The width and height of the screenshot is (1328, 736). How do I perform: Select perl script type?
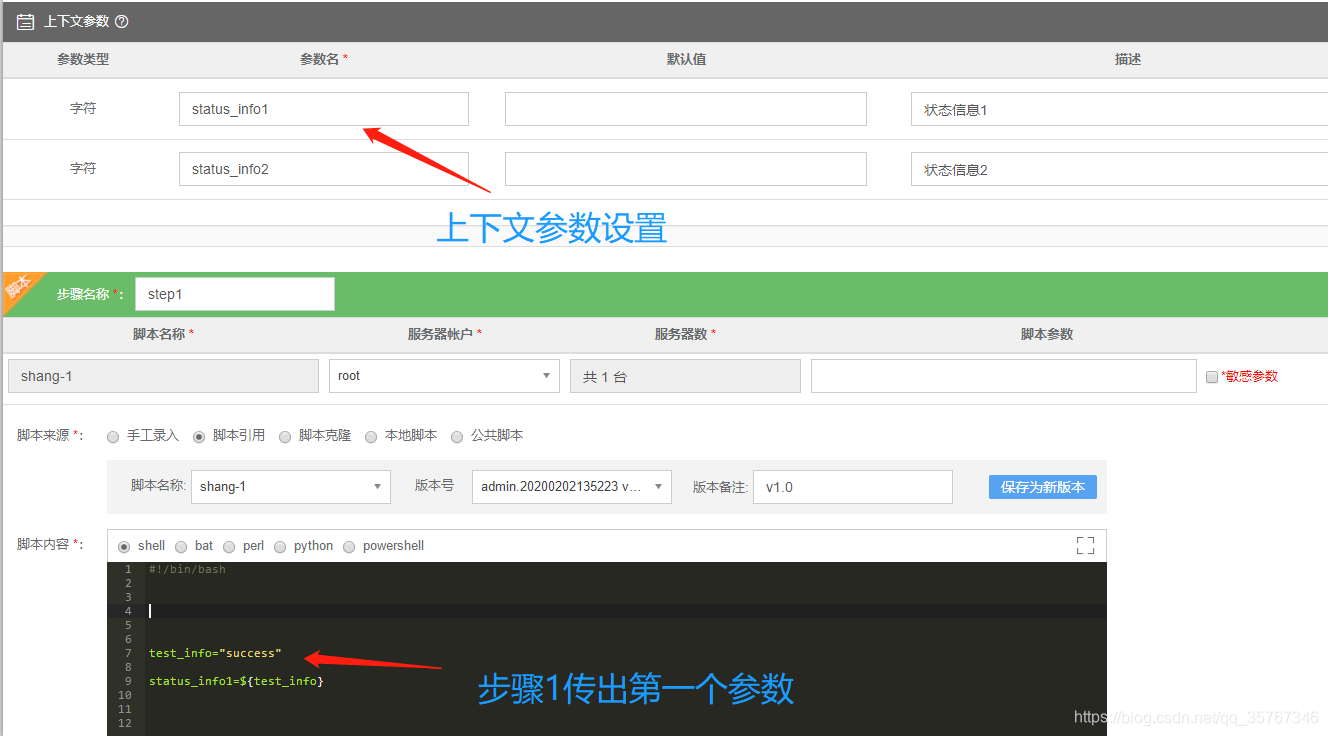(229, 546)
